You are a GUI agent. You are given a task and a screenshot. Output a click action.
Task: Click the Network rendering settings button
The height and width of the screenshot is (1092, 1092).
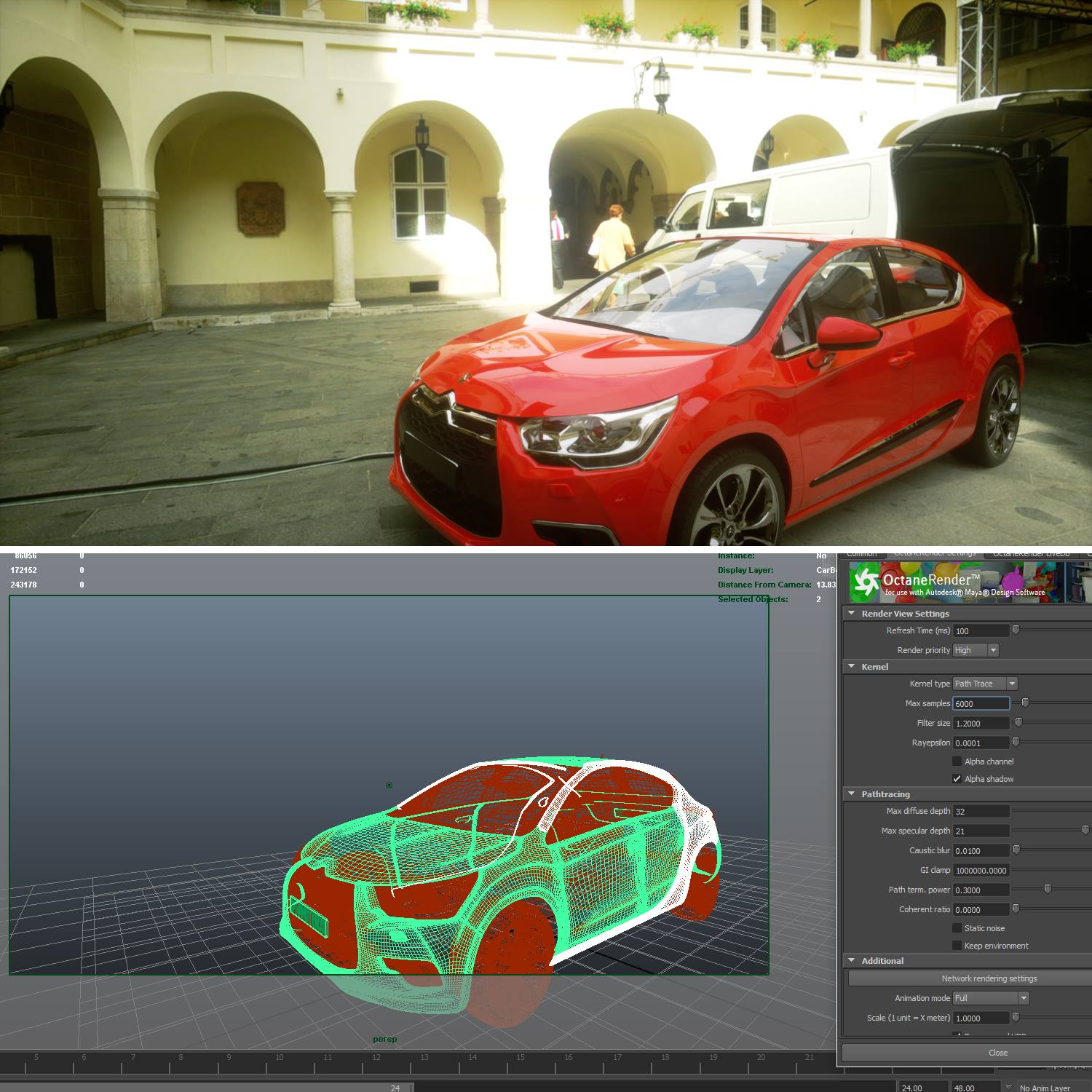tap(989, 978)
